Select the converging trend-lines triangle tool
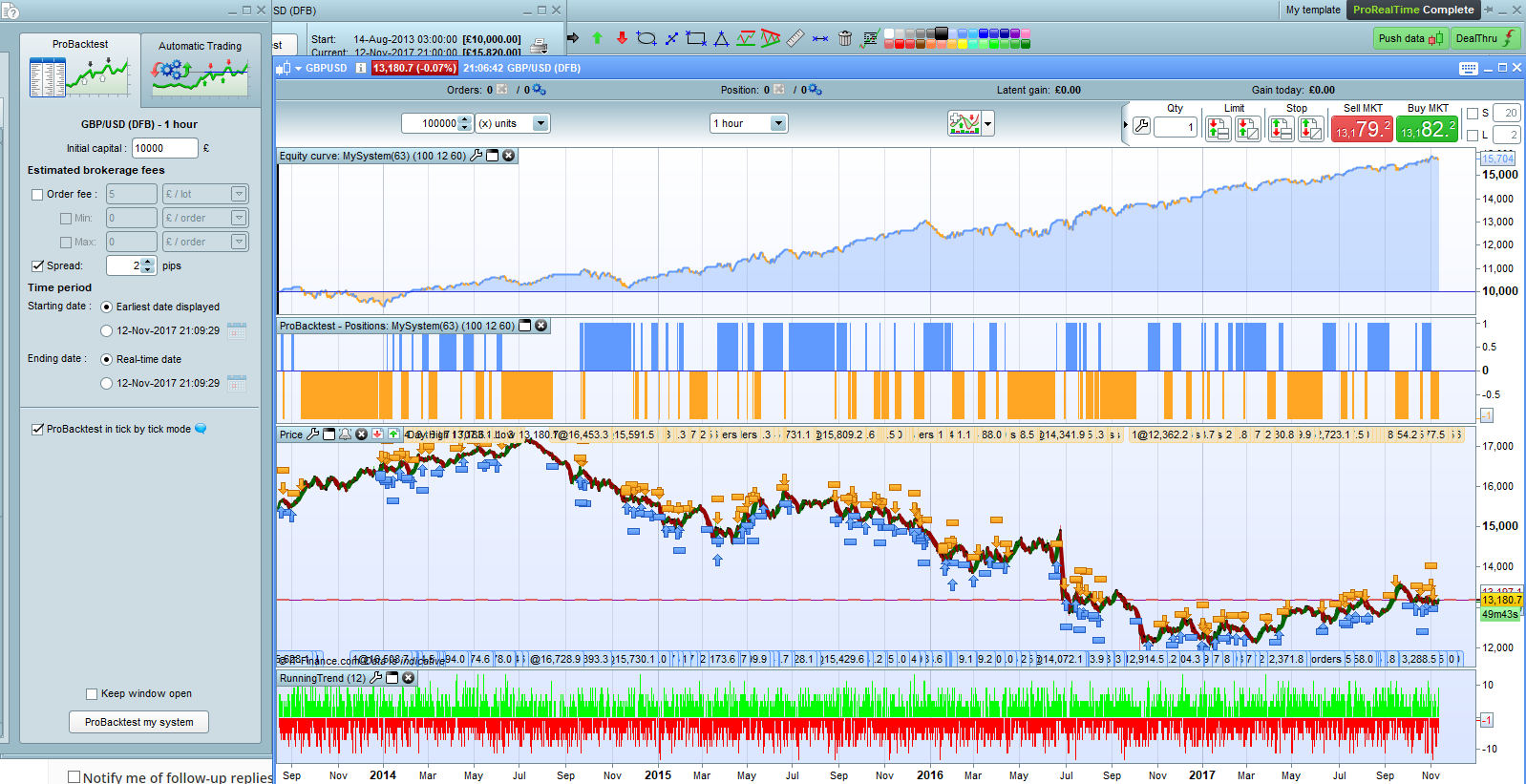Image resolution: width=1526 pixels, height=784 pixels. [771, 38]
